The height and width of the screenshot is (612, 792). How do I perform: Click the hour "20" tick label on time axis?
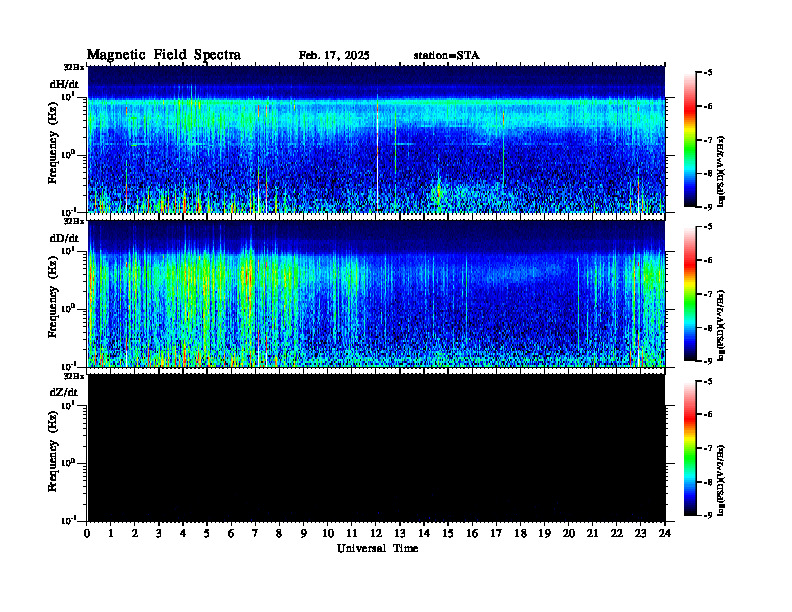569,533
